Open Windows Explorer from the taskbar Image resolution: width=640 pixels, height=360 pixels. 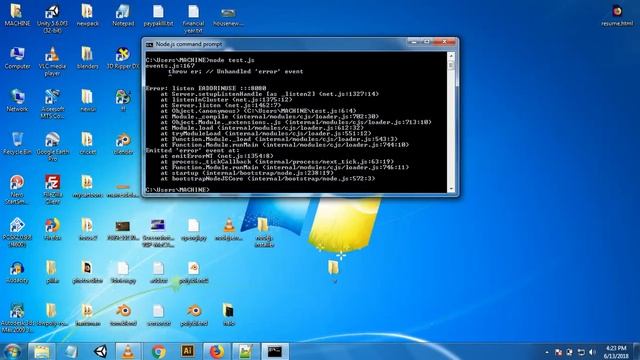point(42,351)
